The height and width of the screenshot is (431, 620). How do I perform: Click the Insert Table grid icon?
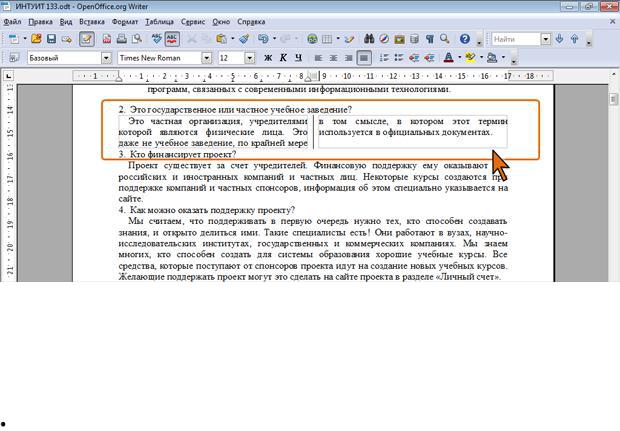327,39
